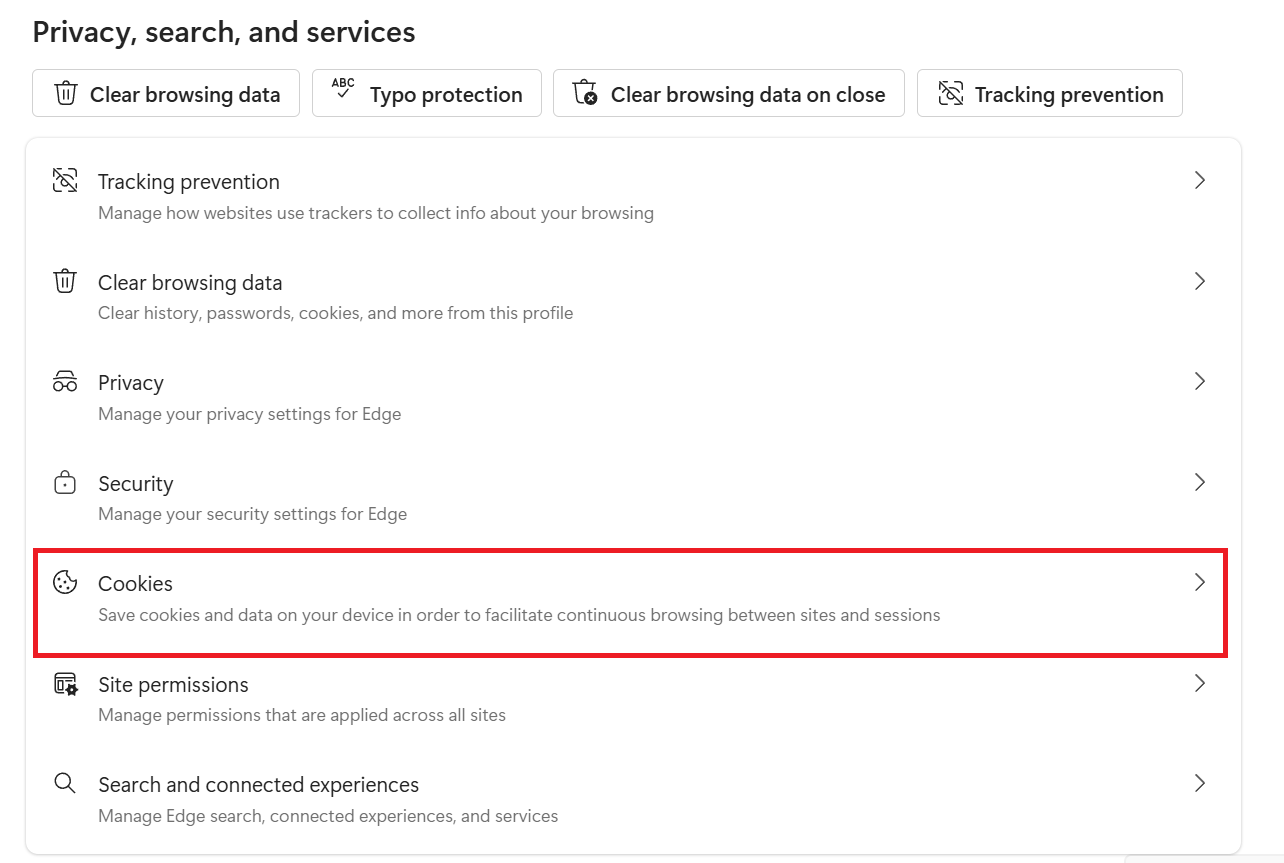Screen dimensions: 1284x863
Task: Click the Tracking prevention row's tracker icon
Action: tap(65, 181)
